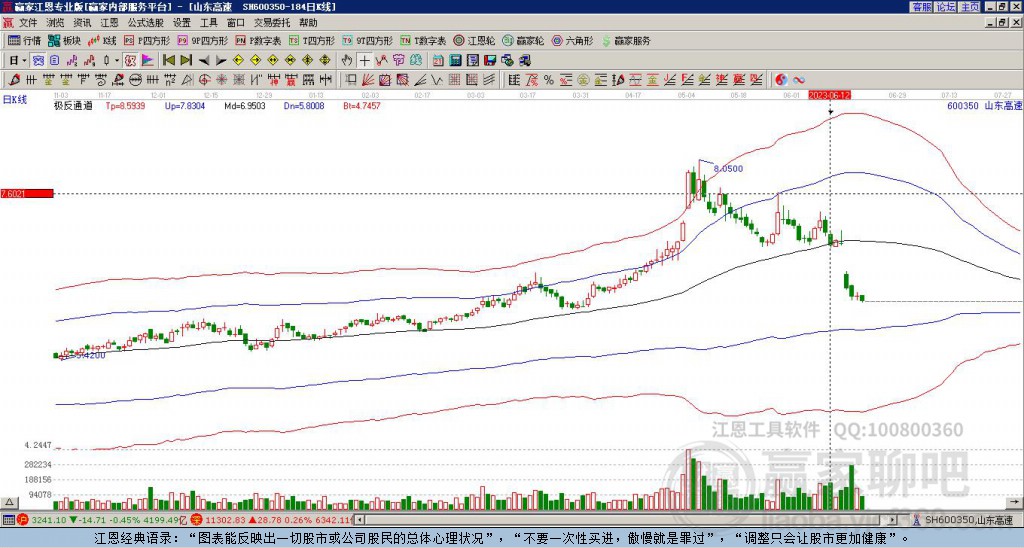Click the 客服 button in title bar
Screen dimensions: 1024x548
pyautogui.click(x=921, y=7)
